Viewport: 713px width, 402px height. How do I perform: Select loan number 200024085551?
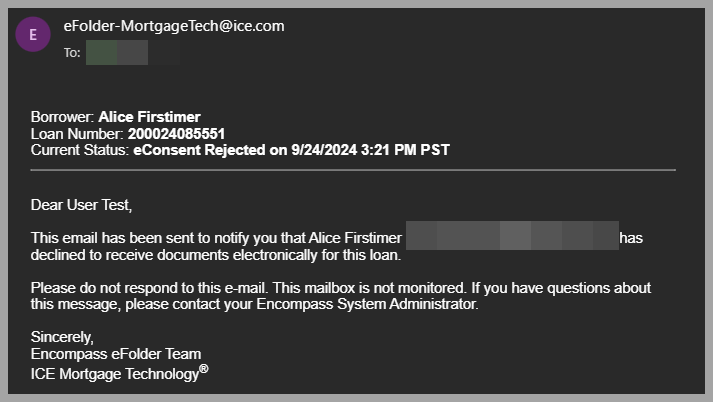176,133
